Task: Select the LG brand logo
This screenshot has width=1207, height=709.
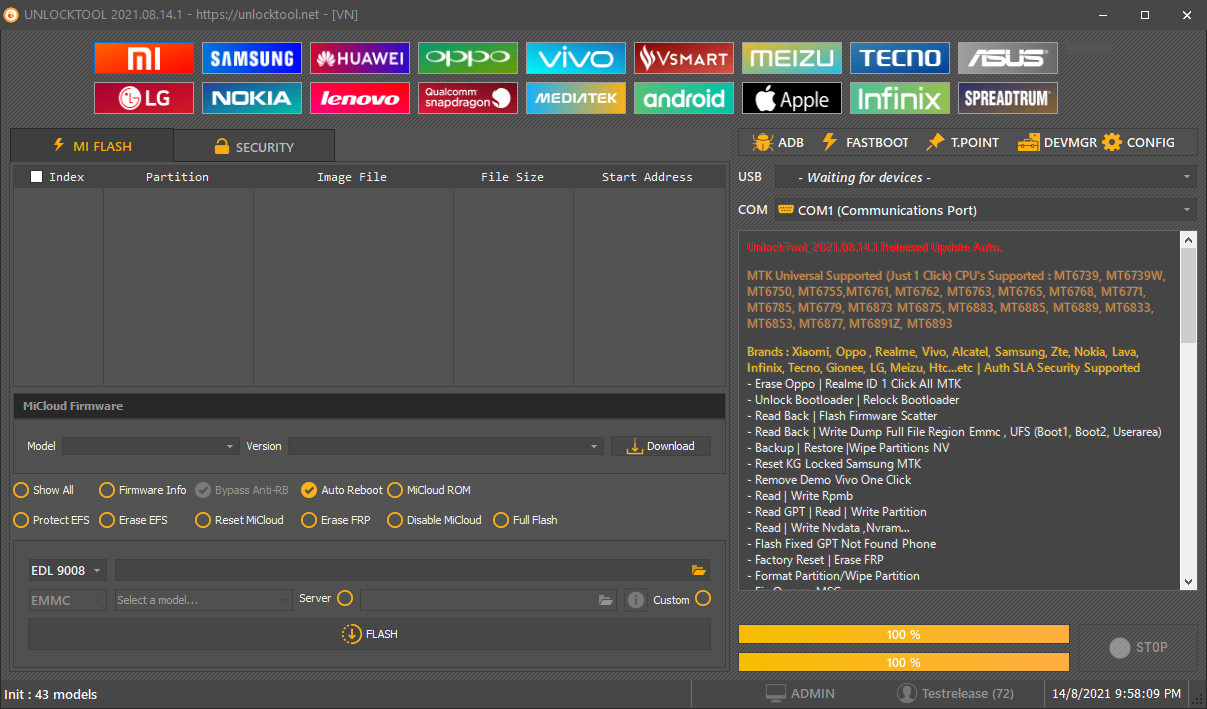Action: pos(144,98)
